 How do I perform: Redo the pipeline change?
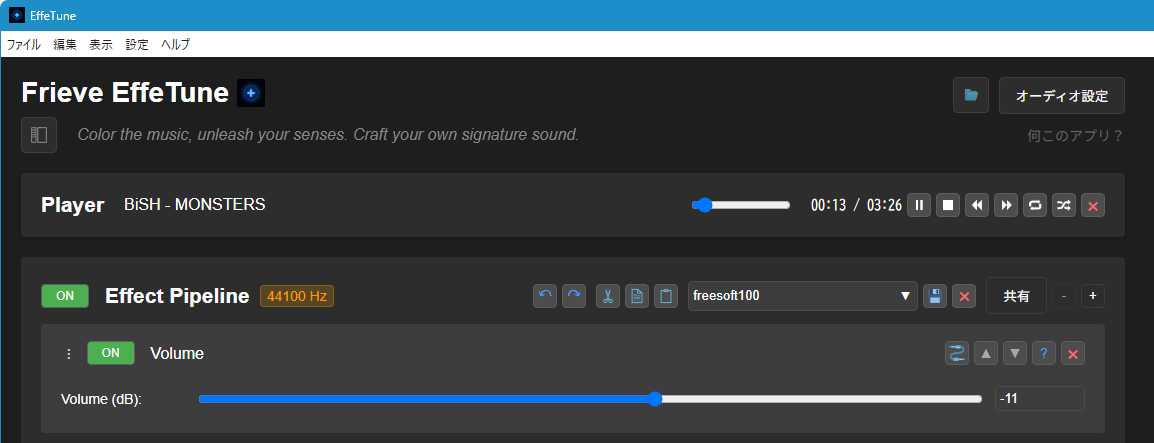tap(574, 296)
